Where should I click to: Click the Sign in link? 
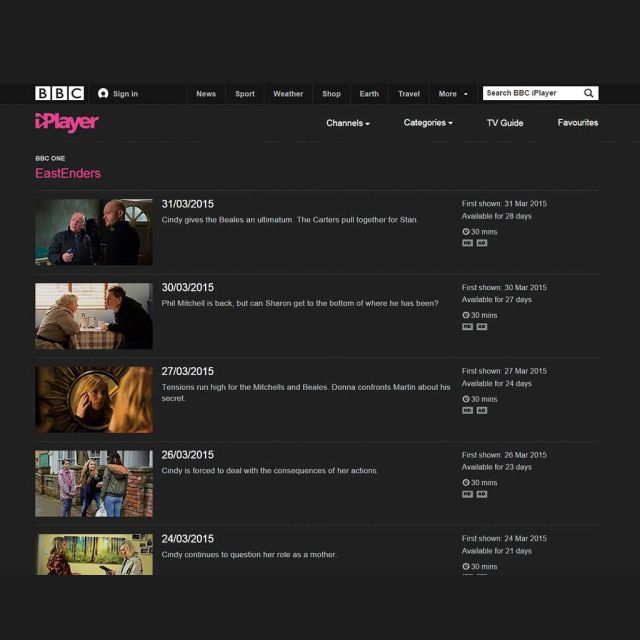click(x=126, y=94)
